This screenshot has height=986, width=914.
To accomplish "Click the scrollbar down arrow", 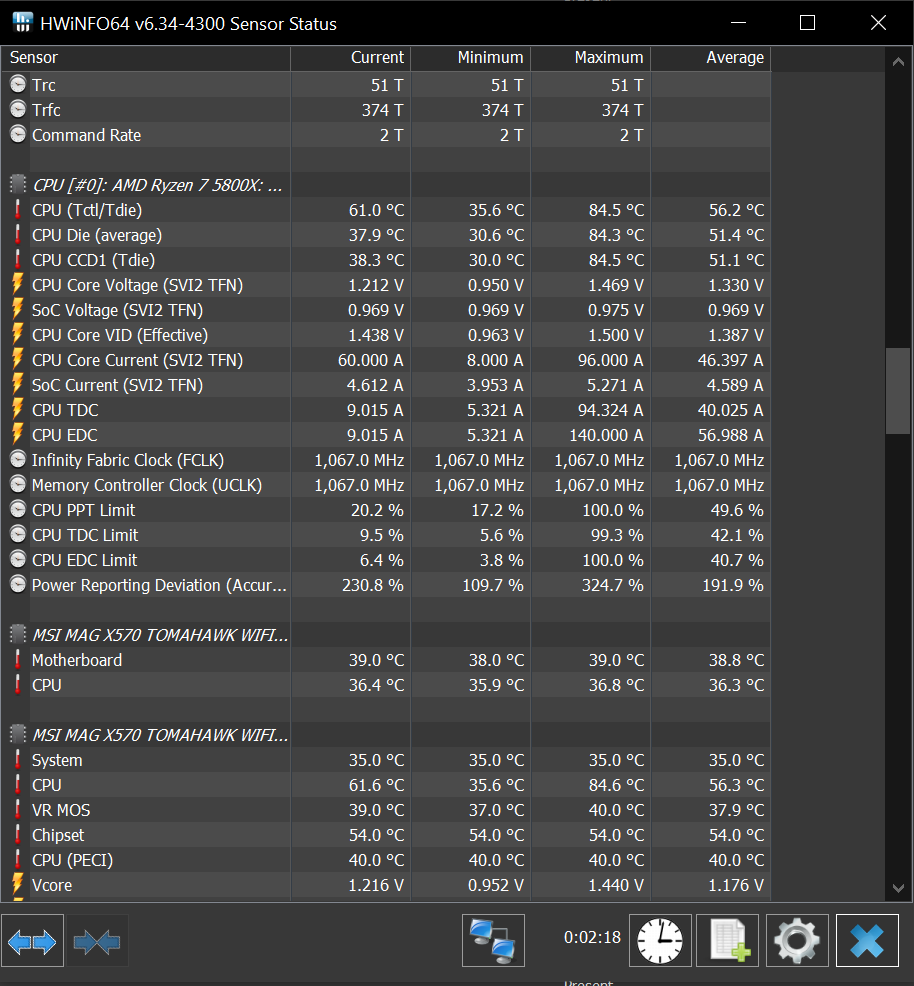I will coord(898,887).
